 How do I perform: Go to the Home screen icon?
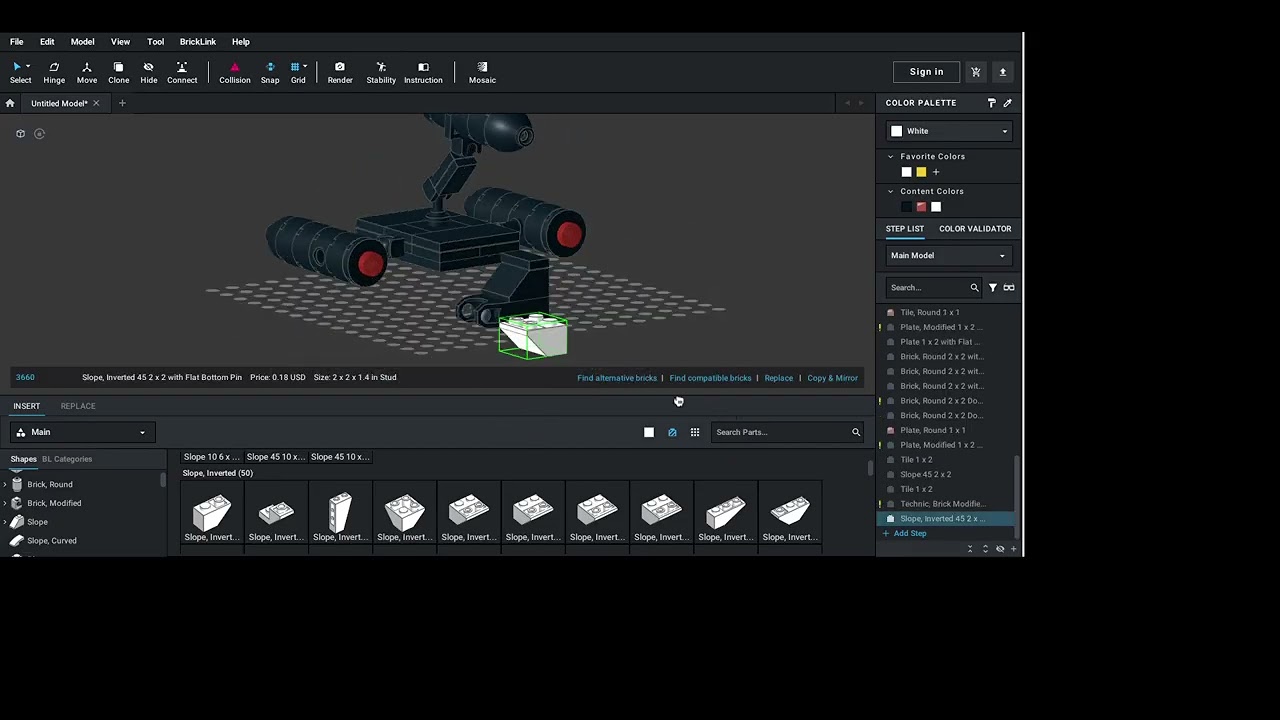pyautogui.click(x=10, y=103)
